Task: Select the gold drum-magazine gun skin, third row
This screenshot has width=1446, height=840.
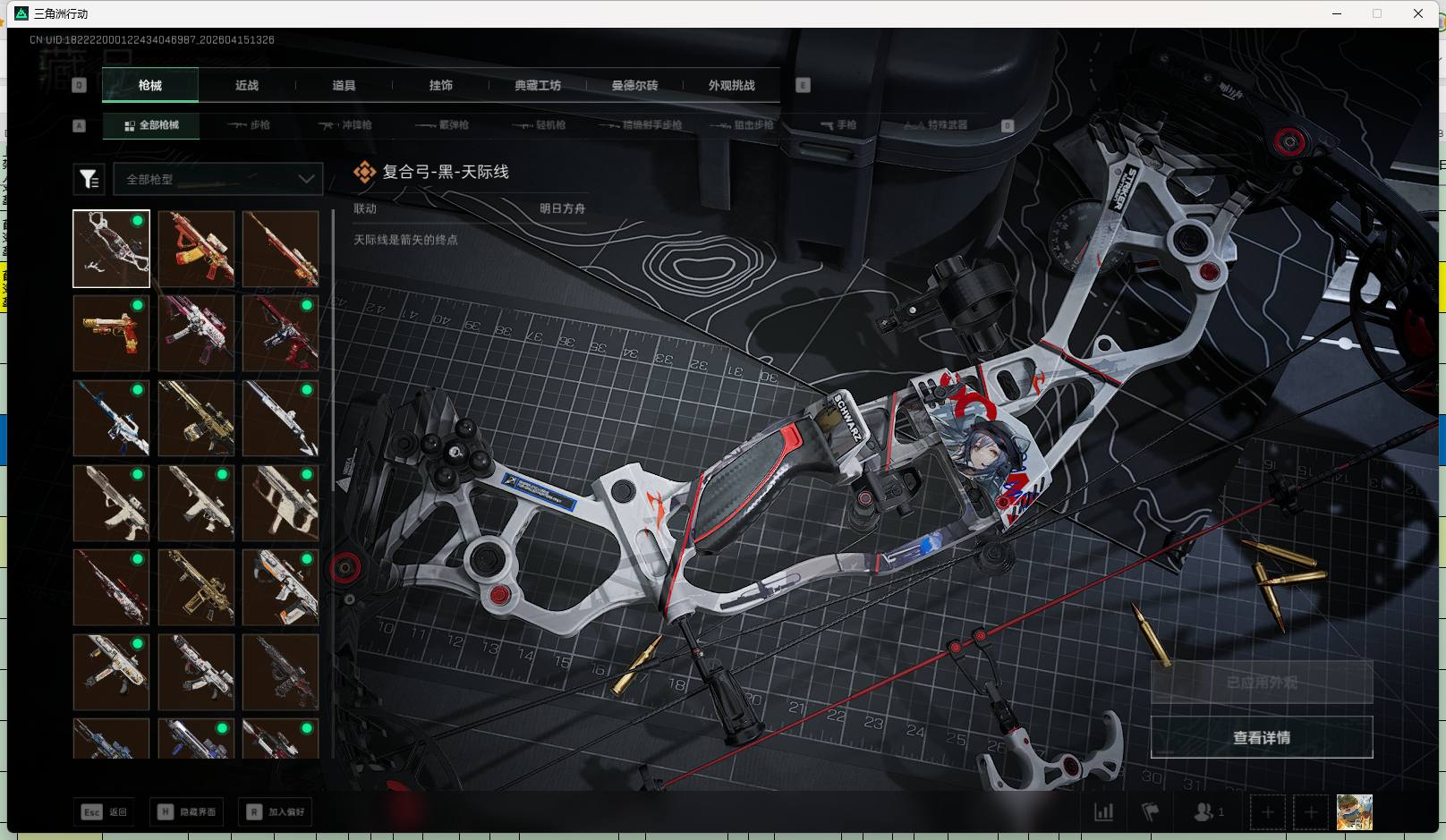Action: click(196, 418)
